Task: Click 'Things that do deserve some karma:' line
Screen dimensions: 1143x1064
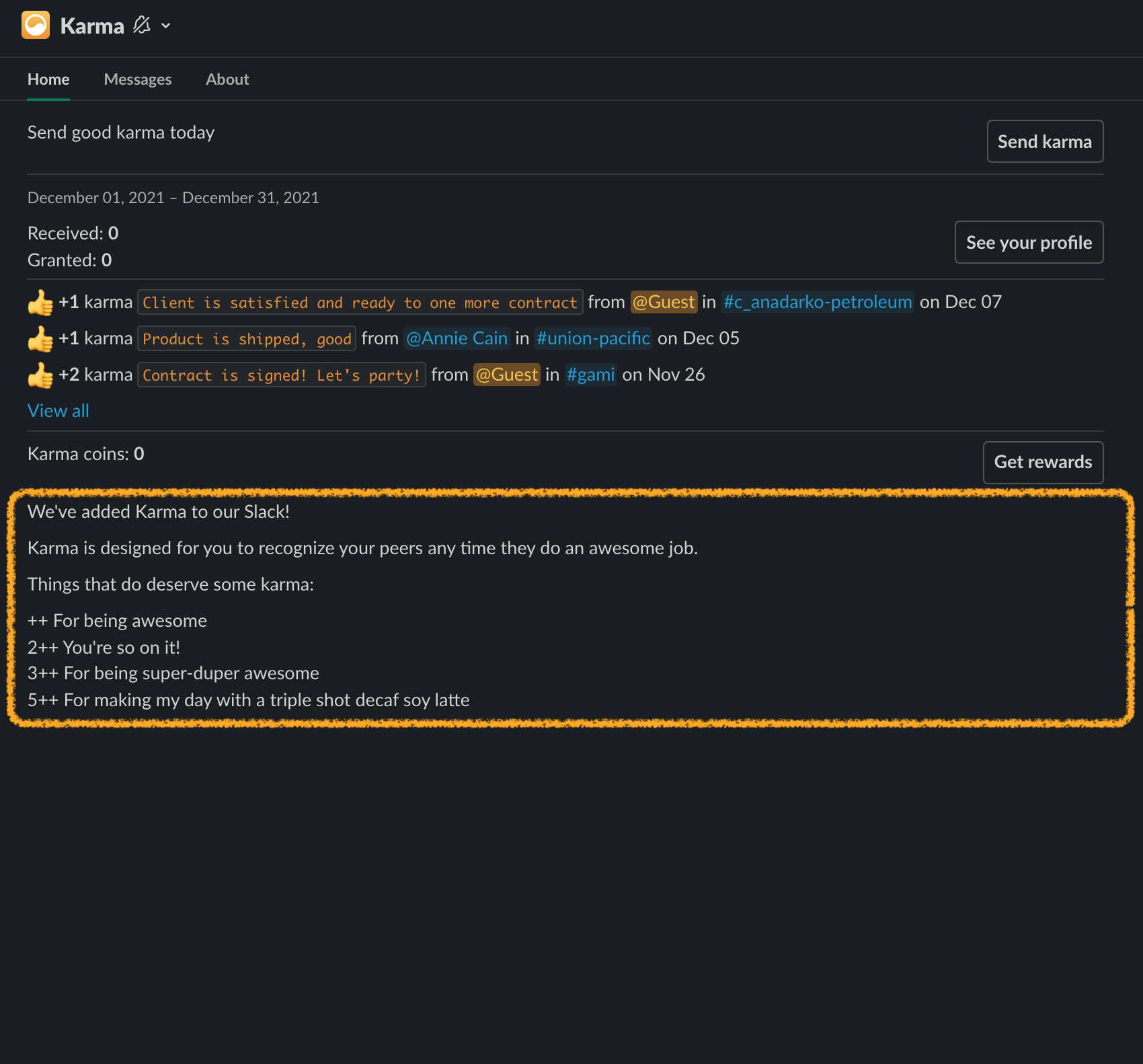Action: 171,584
